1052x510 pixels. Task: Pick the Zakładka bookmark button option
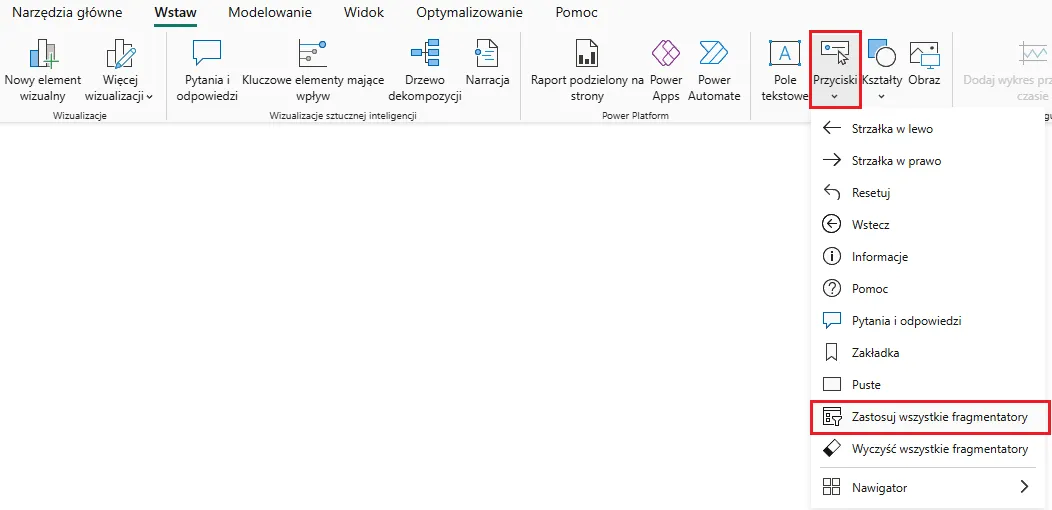875,353
